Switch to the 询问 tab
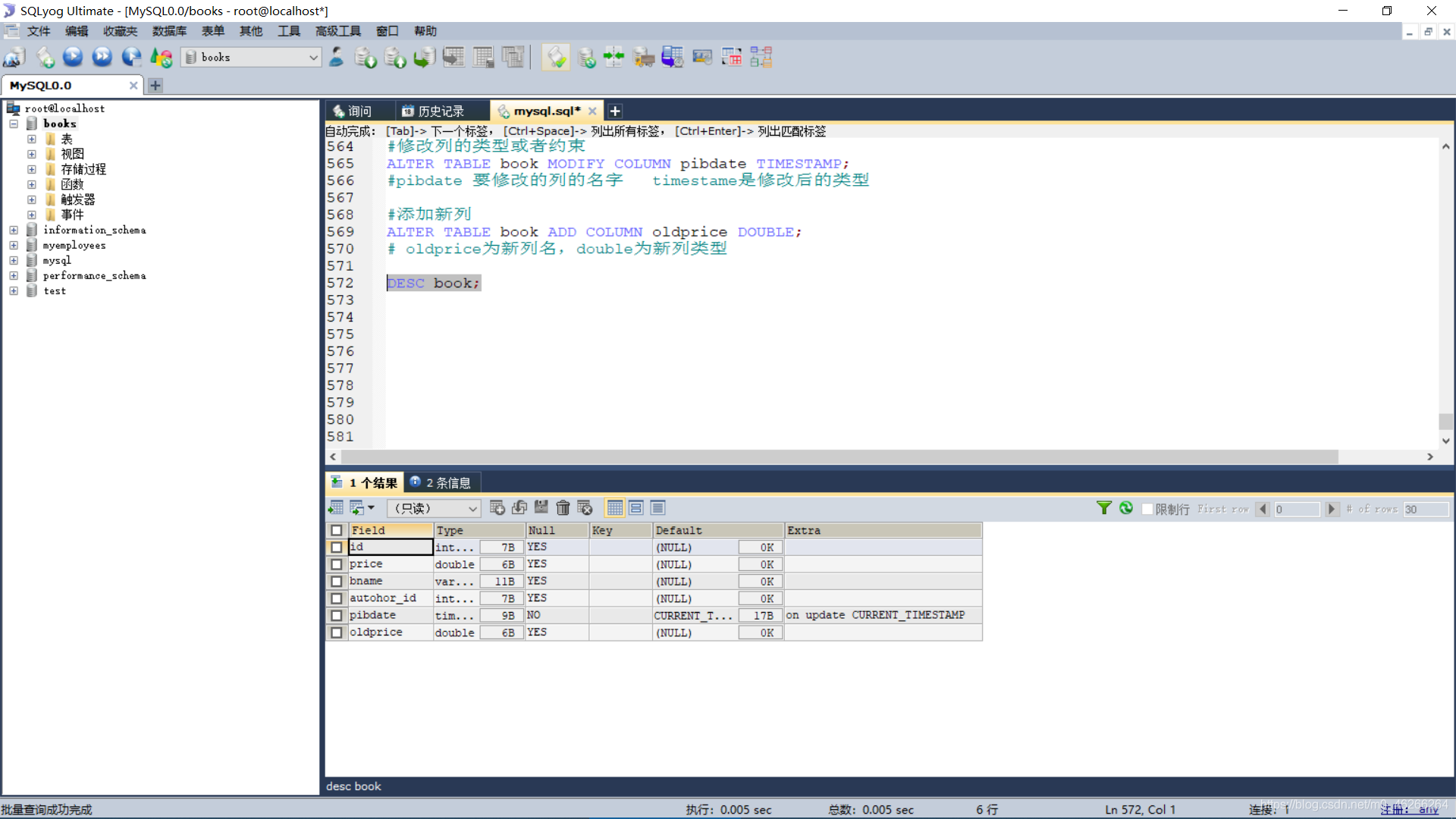 coord(359,111)
